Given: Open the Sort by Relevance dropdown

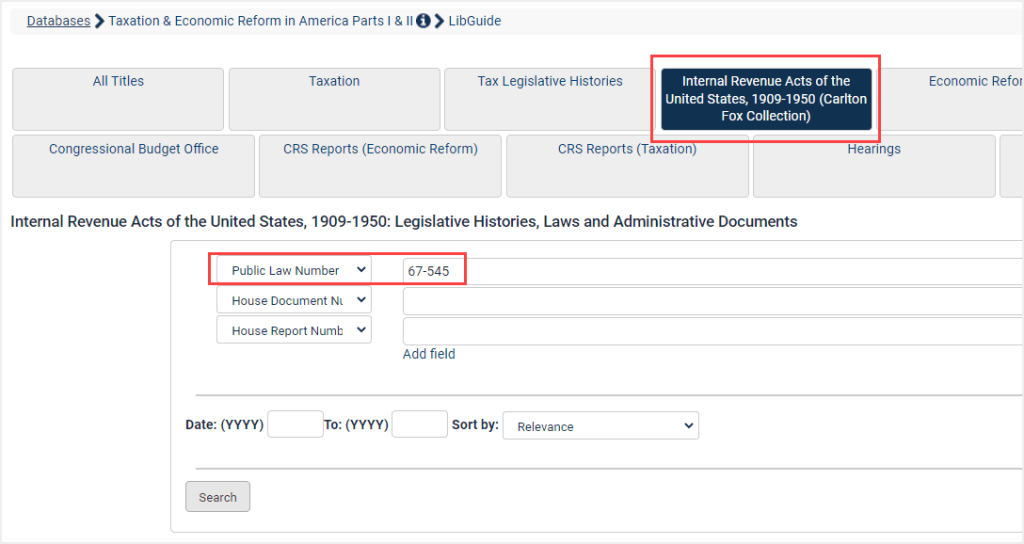Looking at the screenshot, I should [x=601, y=426].
